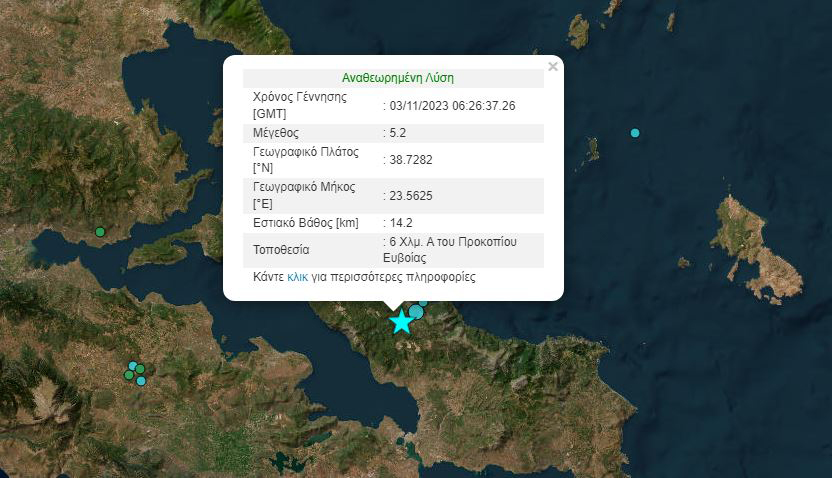This screenshot has height=478, width=832.
Task: Click the longitude value 23.5625
Action: click(411, 195)
